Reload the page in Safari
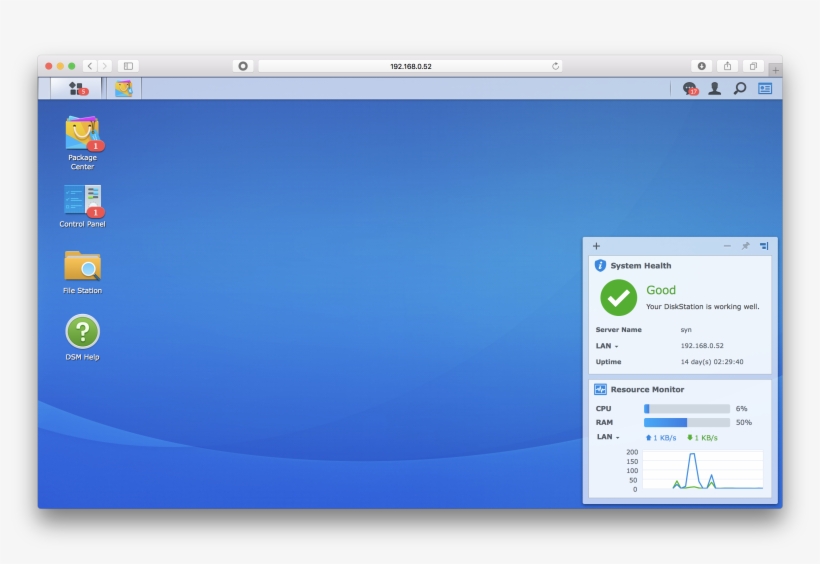Screen dimensions: 820x564 pyautogui.click(x=555, y=66)
